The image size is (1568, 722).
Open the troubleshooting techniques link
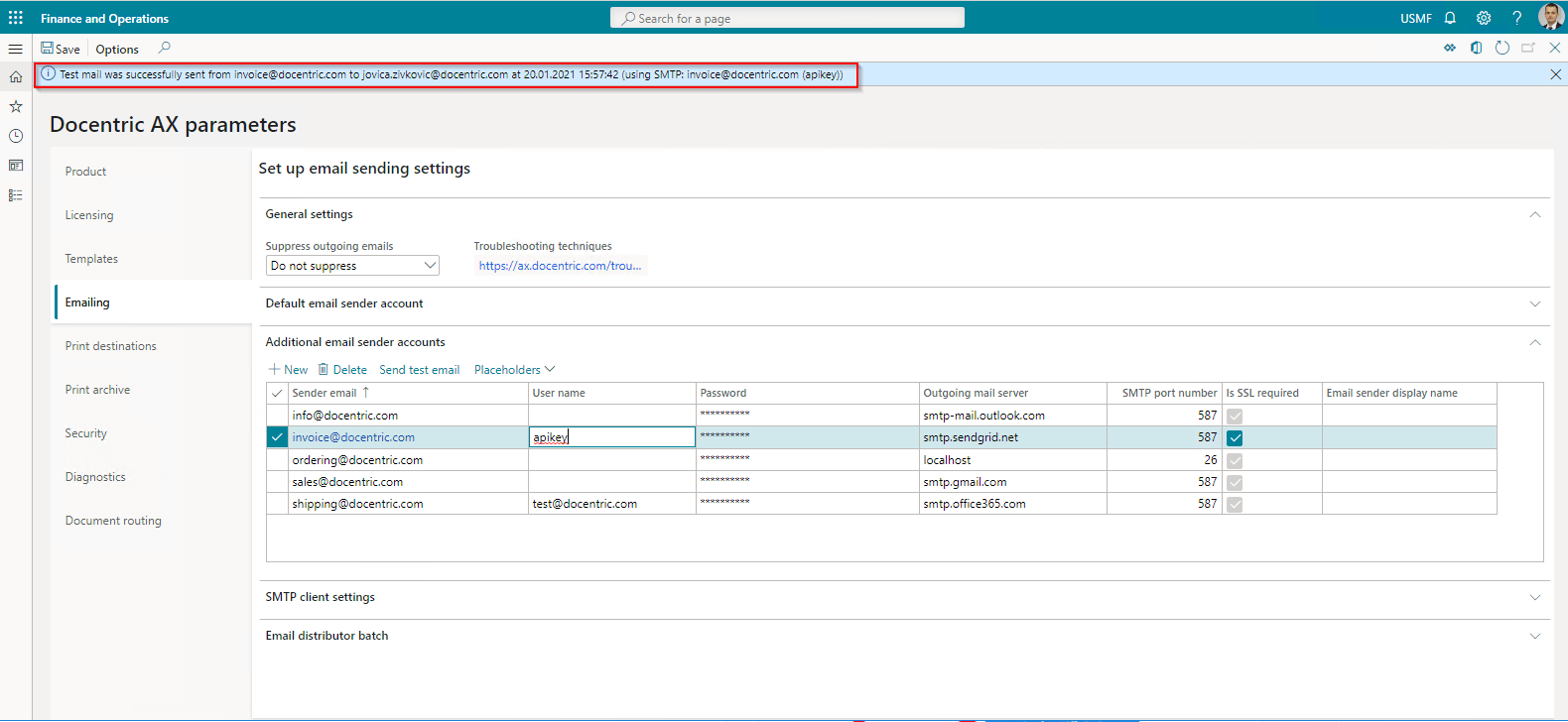tap(560, 266)
